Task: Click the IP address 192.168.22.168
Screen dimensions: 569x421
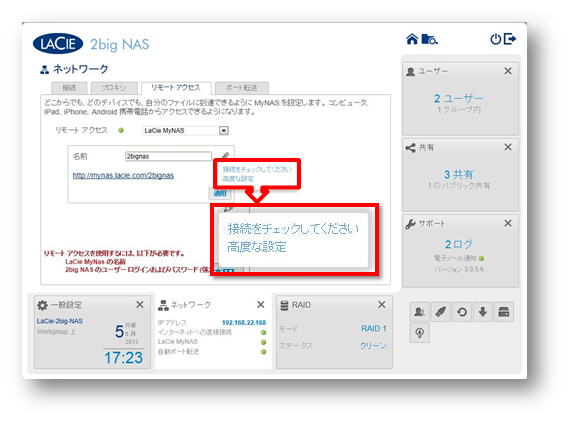Action: (x=244, y=323)
